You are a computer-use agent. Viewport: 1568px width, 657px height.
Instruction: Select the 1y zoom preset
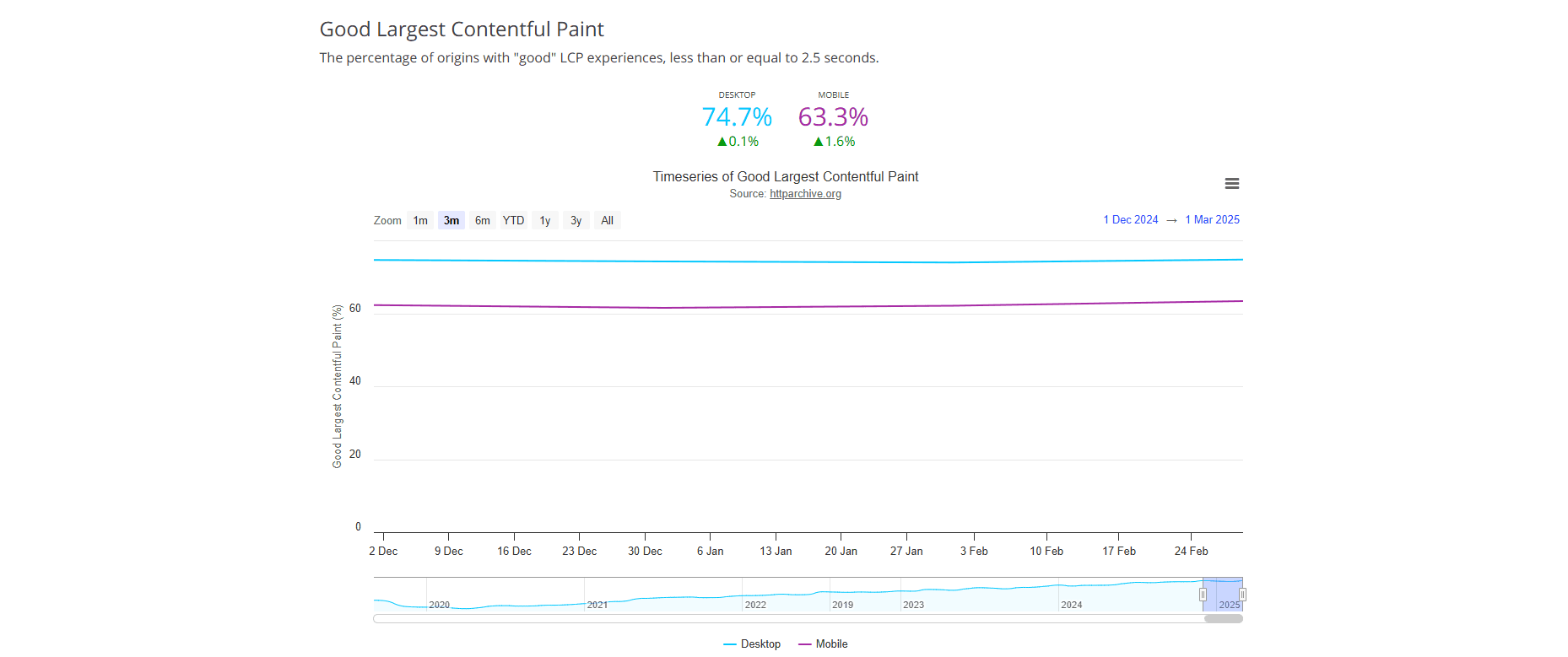[544, 220]
